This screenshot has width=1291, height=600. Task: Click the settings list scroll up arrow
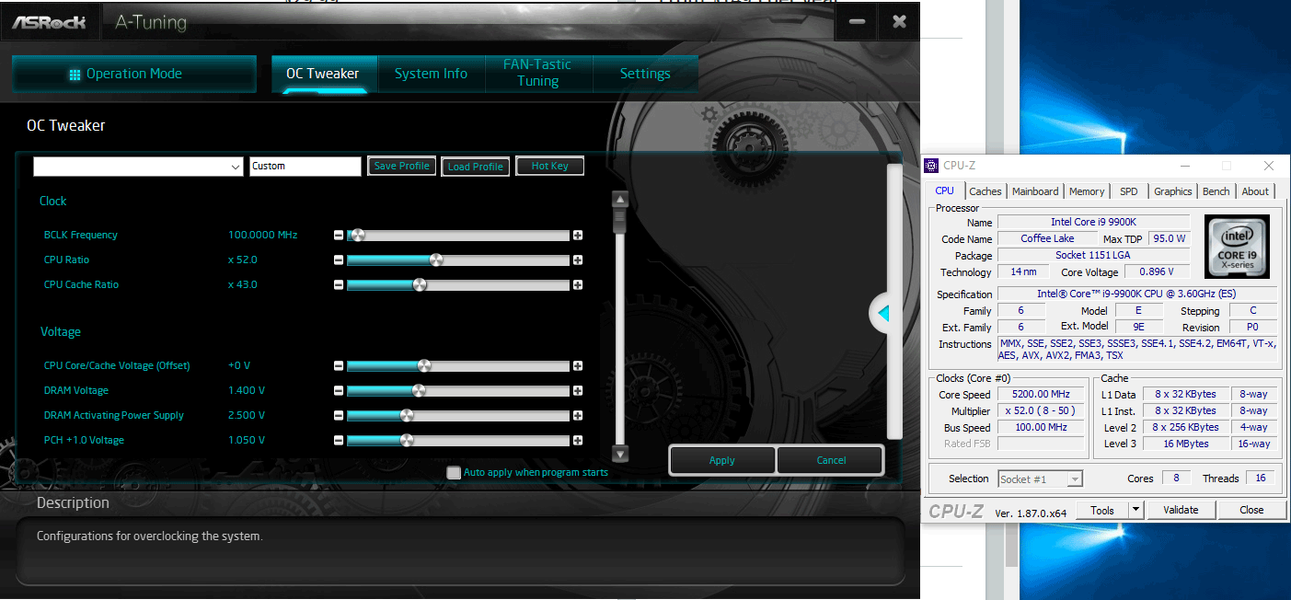(619, 199)
